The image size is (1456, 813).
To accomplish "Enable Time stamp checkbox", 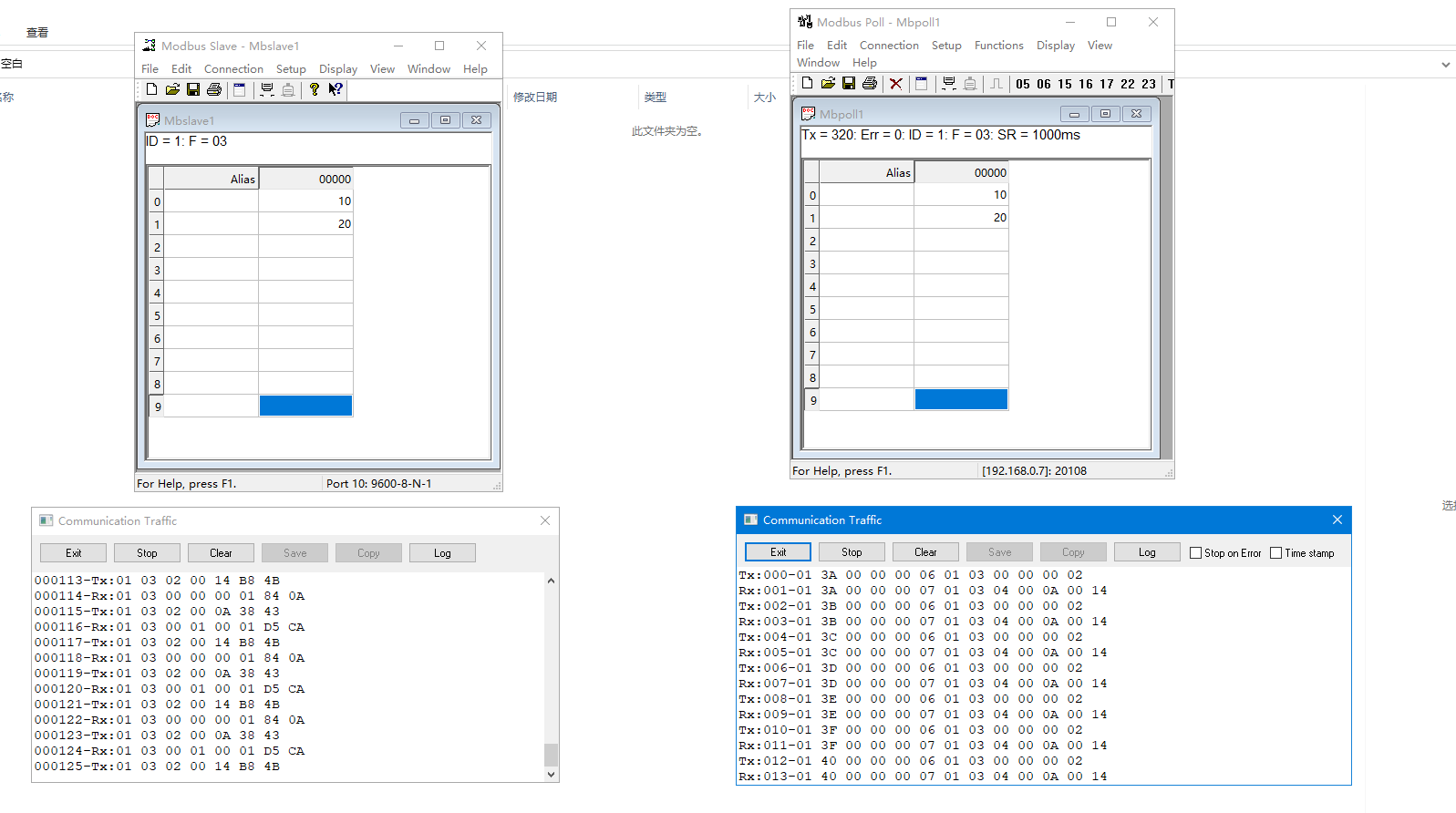I will (x=1275, y=552).
